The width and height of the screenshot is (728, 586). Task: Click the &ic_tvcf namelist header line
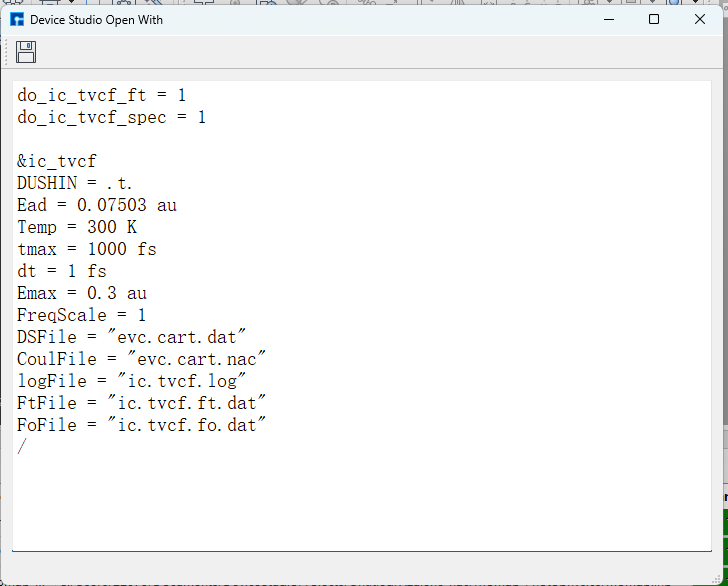tap(57, 162)
